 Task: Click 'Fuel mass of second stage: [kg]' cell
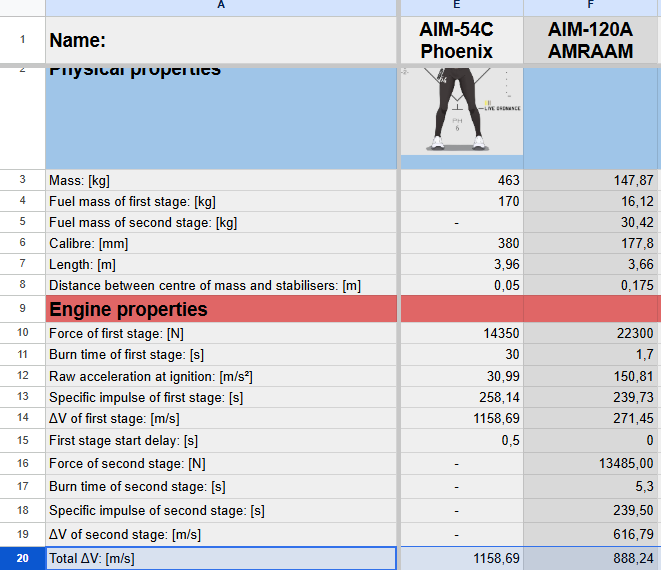221,222
